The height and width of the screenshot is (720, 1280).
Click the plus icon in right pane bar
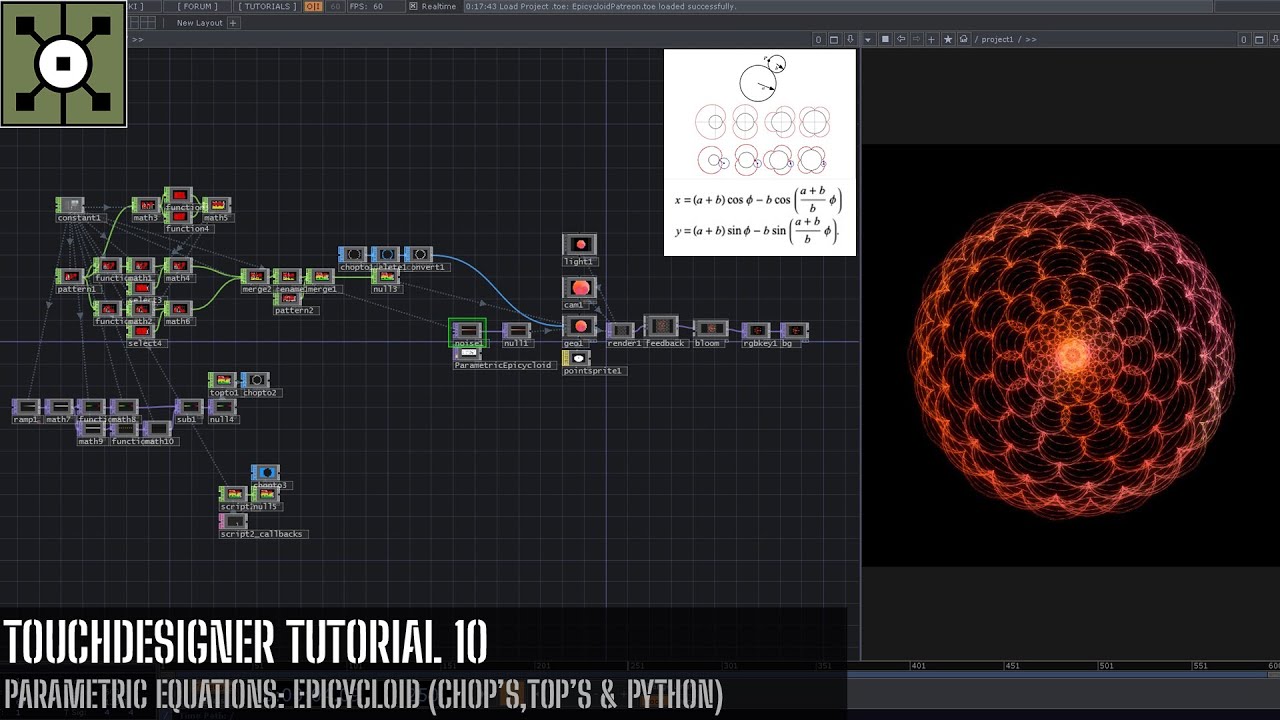931,39
